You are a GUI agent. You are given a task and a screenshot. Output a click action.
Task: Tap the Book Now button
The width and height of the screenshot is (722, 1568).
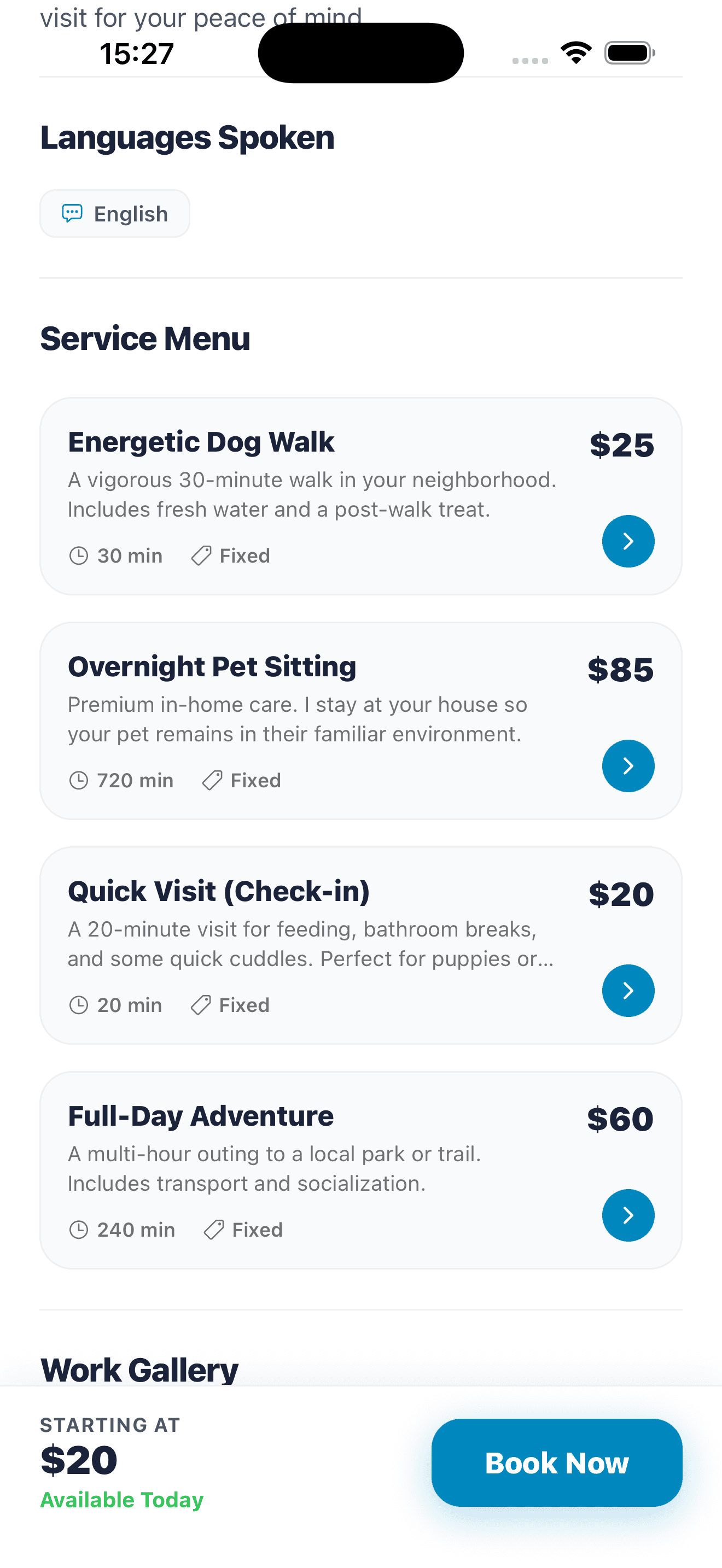tap(556, 1462)
